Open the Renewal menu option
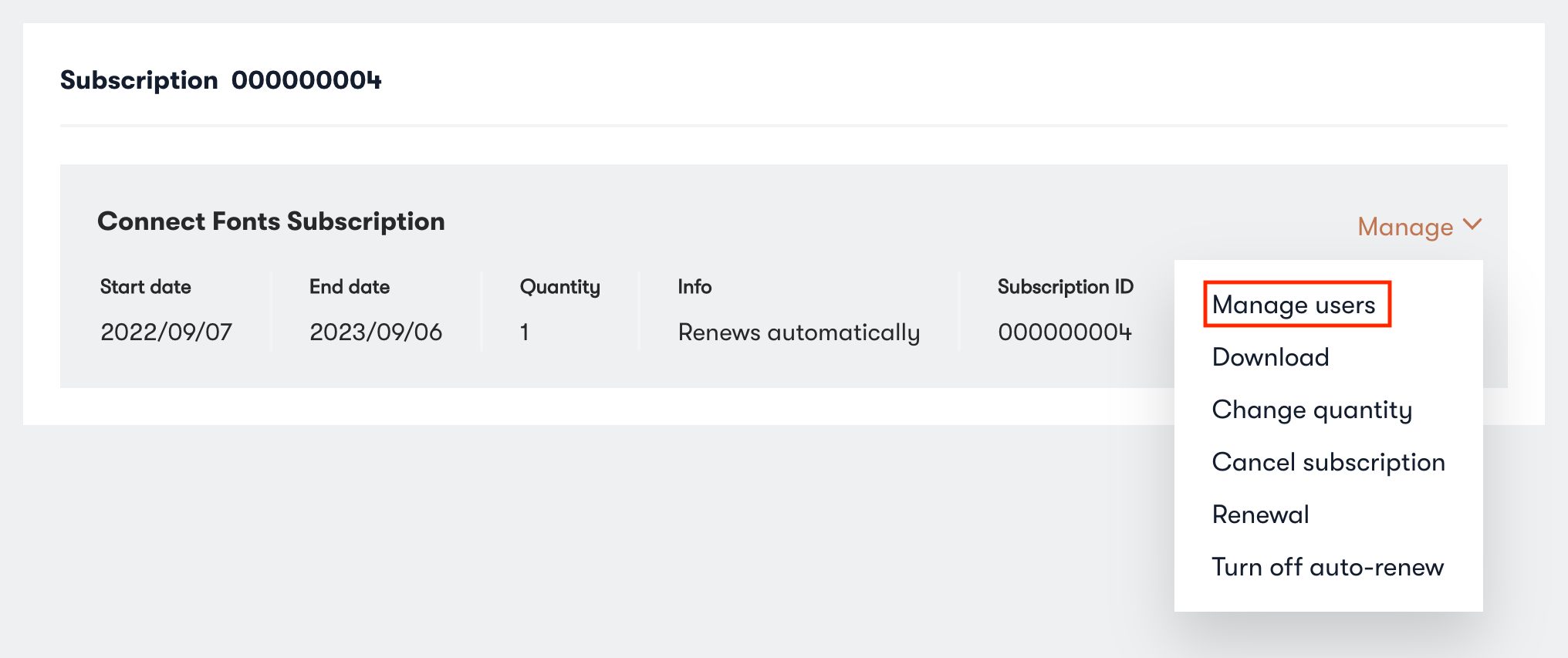This screenshot has height=658, width=1568. click(x=1260, y=515)
